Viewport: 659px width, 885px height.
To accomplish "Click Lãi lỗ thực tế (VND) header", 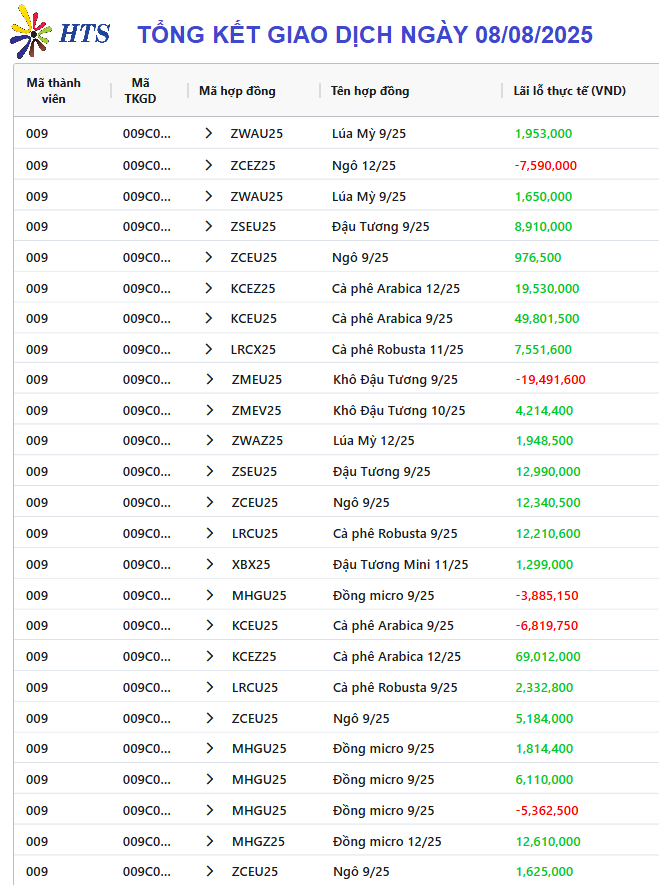I will [x=570, y=91].
